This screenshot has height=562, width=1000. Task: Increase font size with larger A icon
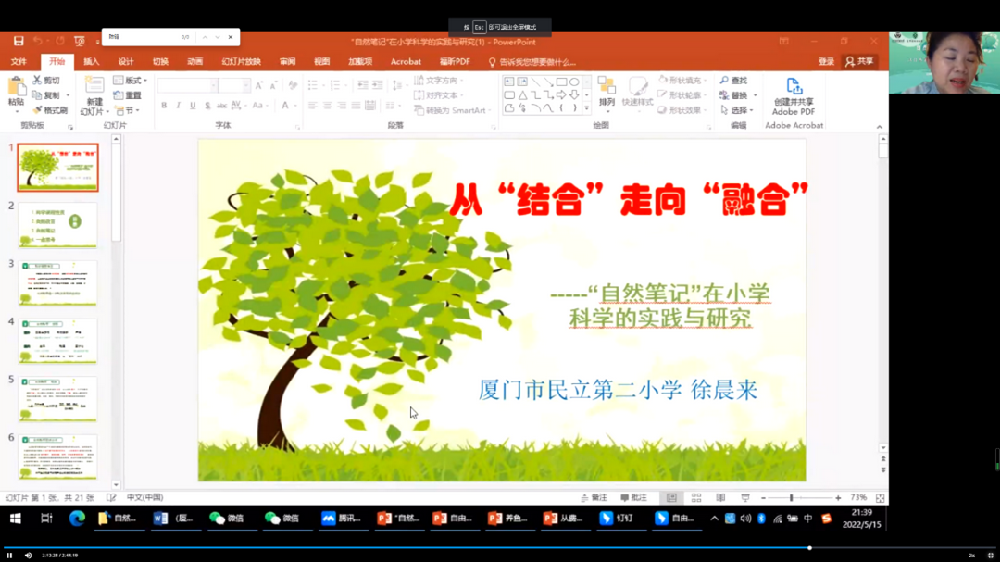point(259,85)
